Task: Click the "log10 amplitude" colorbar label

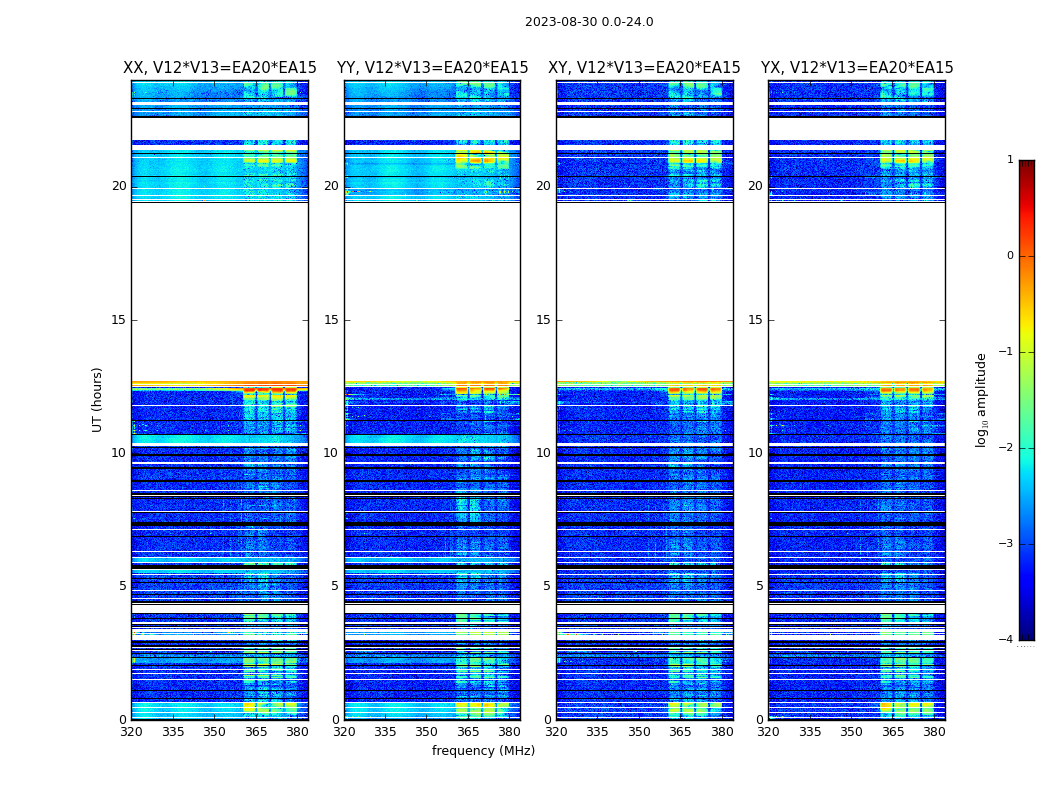Action: [982, 399]
